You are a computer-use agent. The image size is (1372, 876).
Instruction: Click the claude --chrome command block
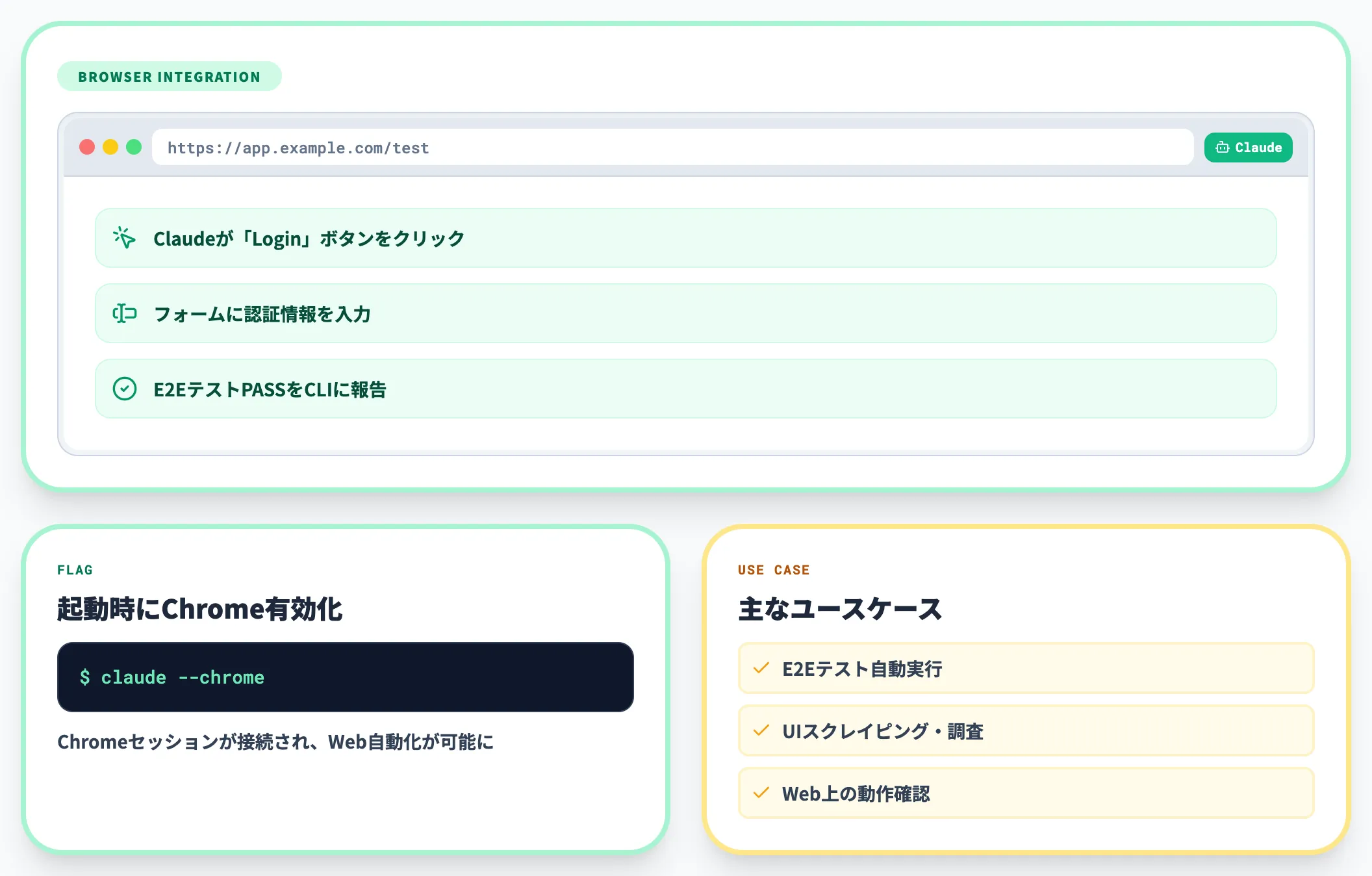tap(346, 677)
